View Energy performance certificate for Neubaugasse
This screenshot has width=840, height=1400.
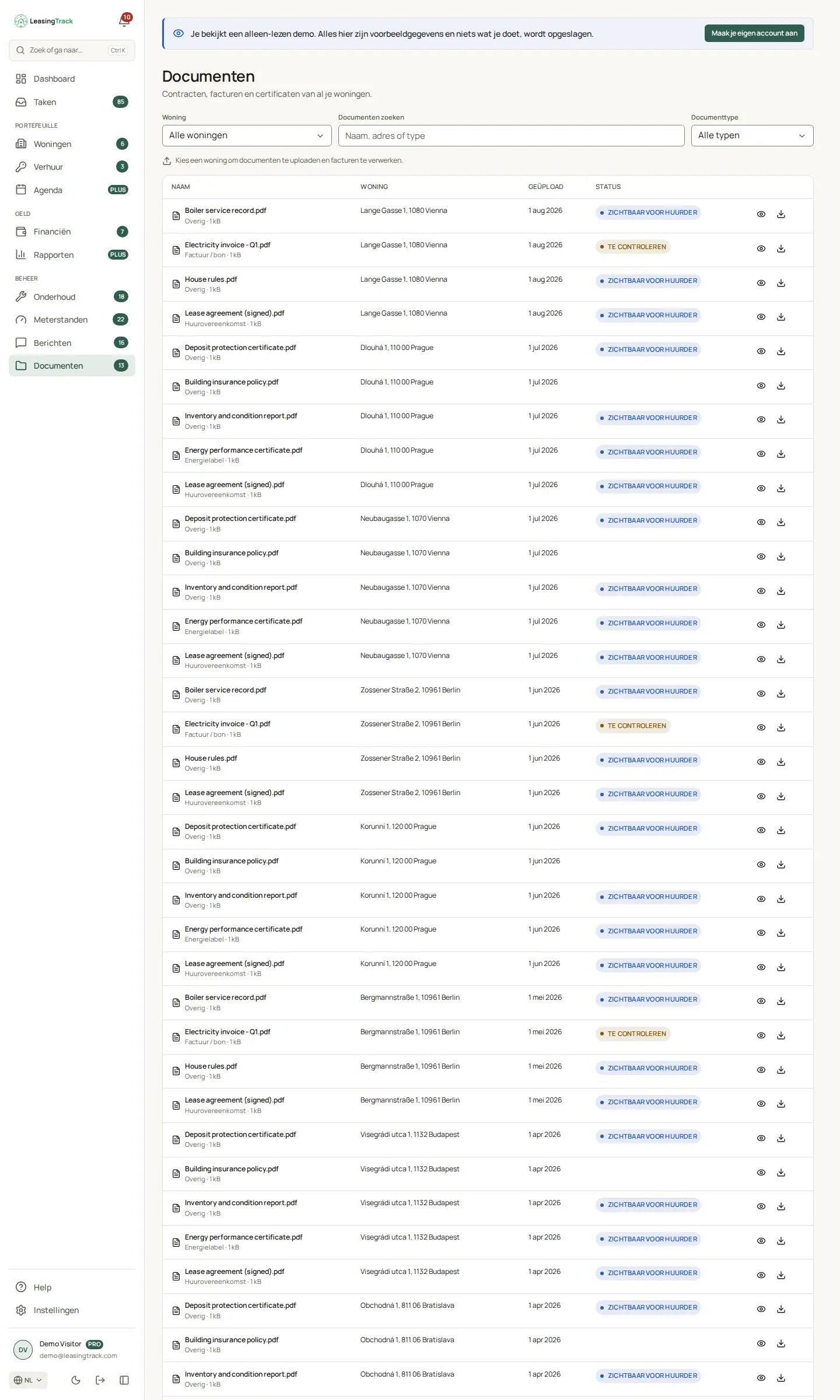point(761,625)
